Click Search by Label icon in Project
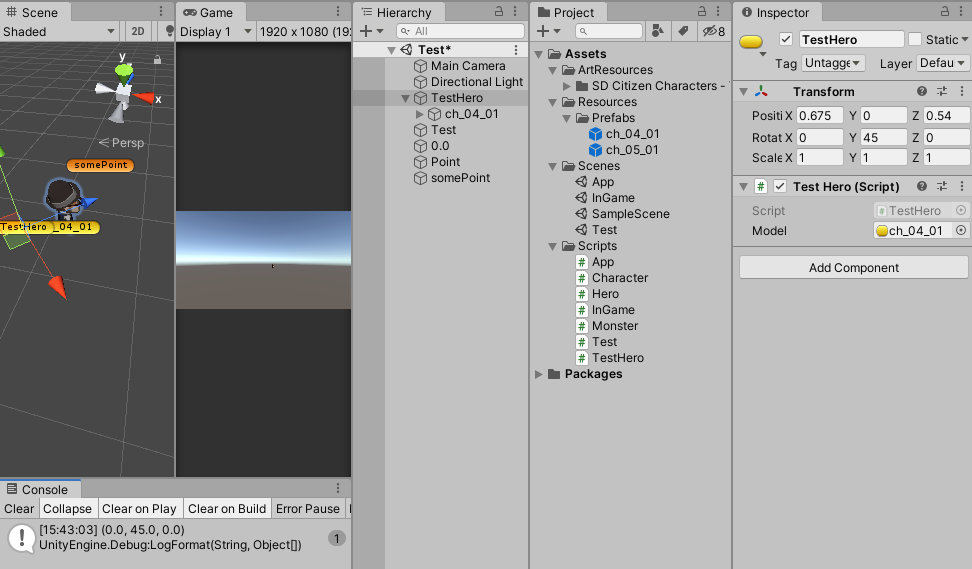This screenshot has height=569, width=972. [683, 31]
